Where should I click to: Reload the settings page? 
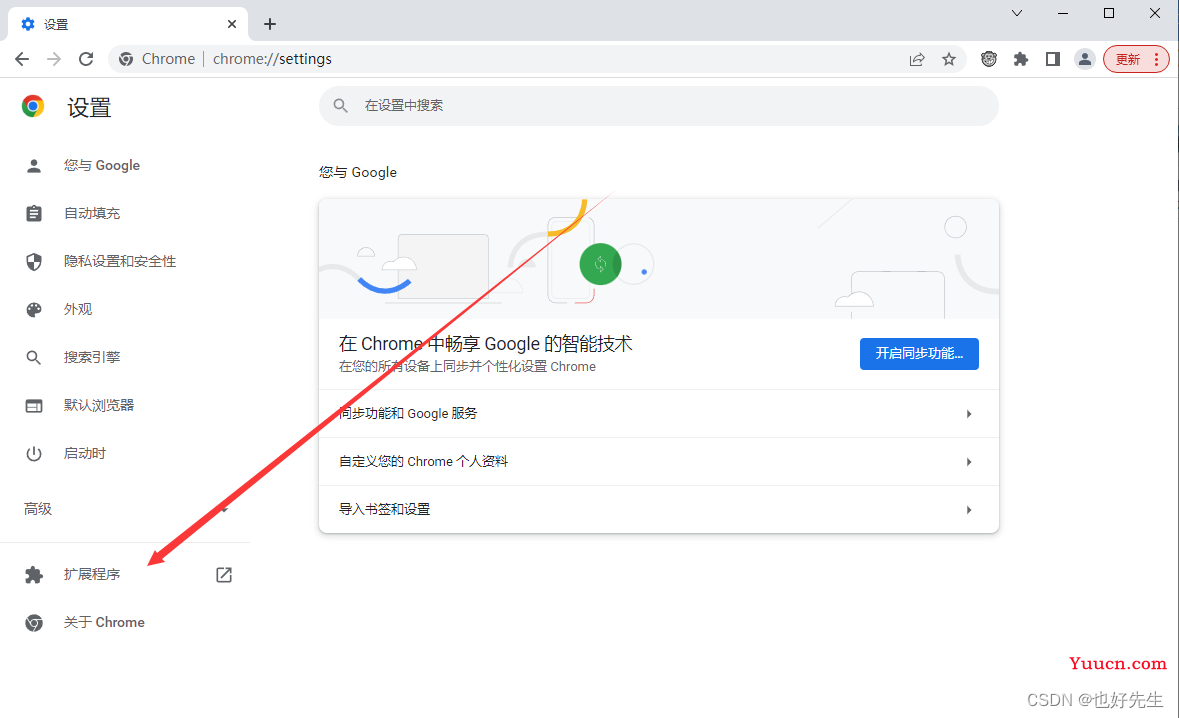[86, 59]
